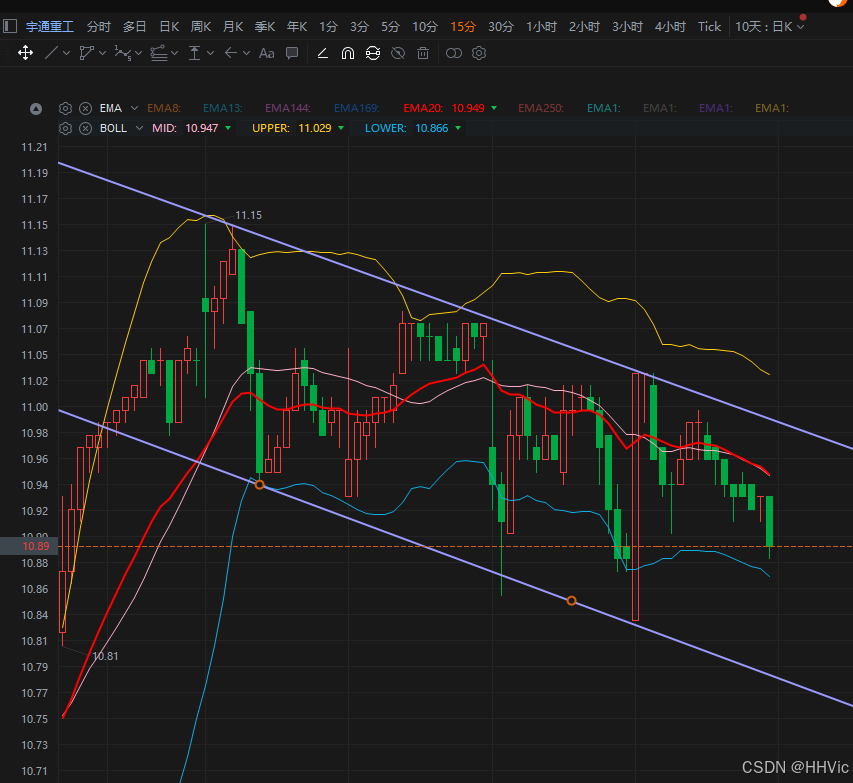Select the trend line drawing tool
The width and height of the screenshot is (853, 783).
[51, 53]
